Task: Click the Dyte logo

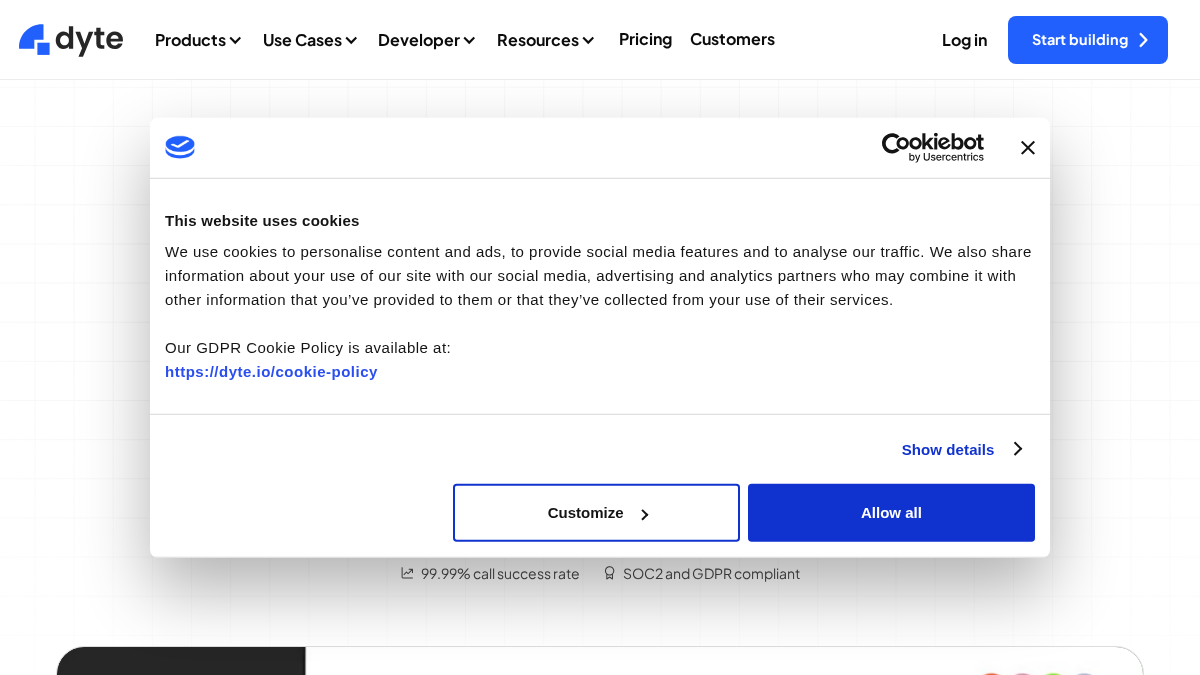Action: pyautogui.click(x=71, y=40)
